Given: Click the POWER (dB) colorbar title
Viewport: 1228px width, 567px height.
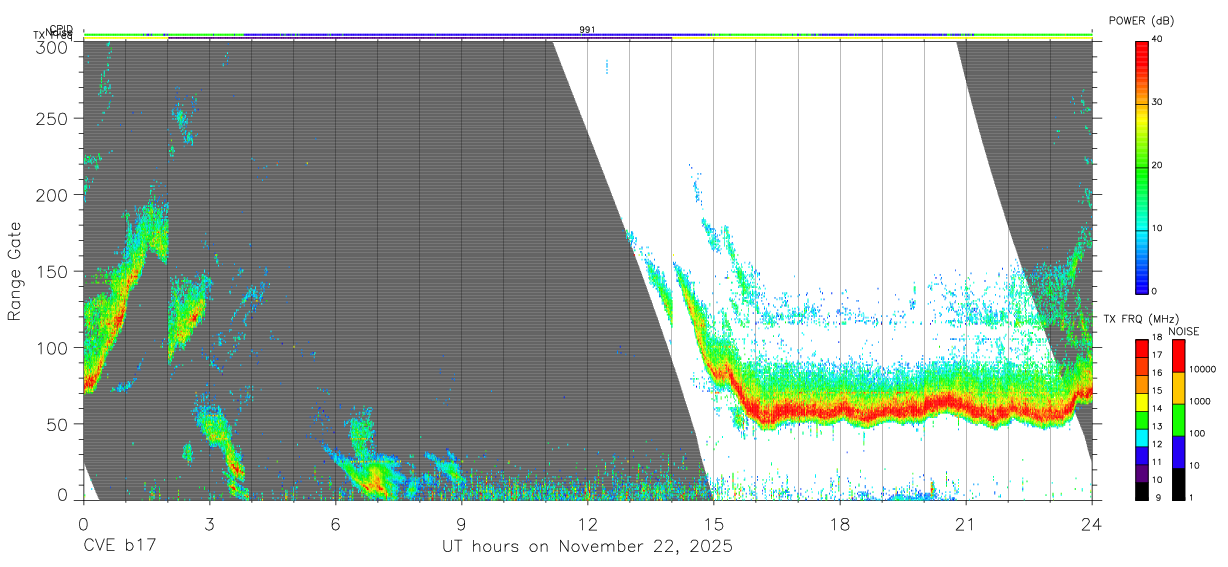Looking at the screenshot, I should pyautogui.click(x=1142, y=21).
